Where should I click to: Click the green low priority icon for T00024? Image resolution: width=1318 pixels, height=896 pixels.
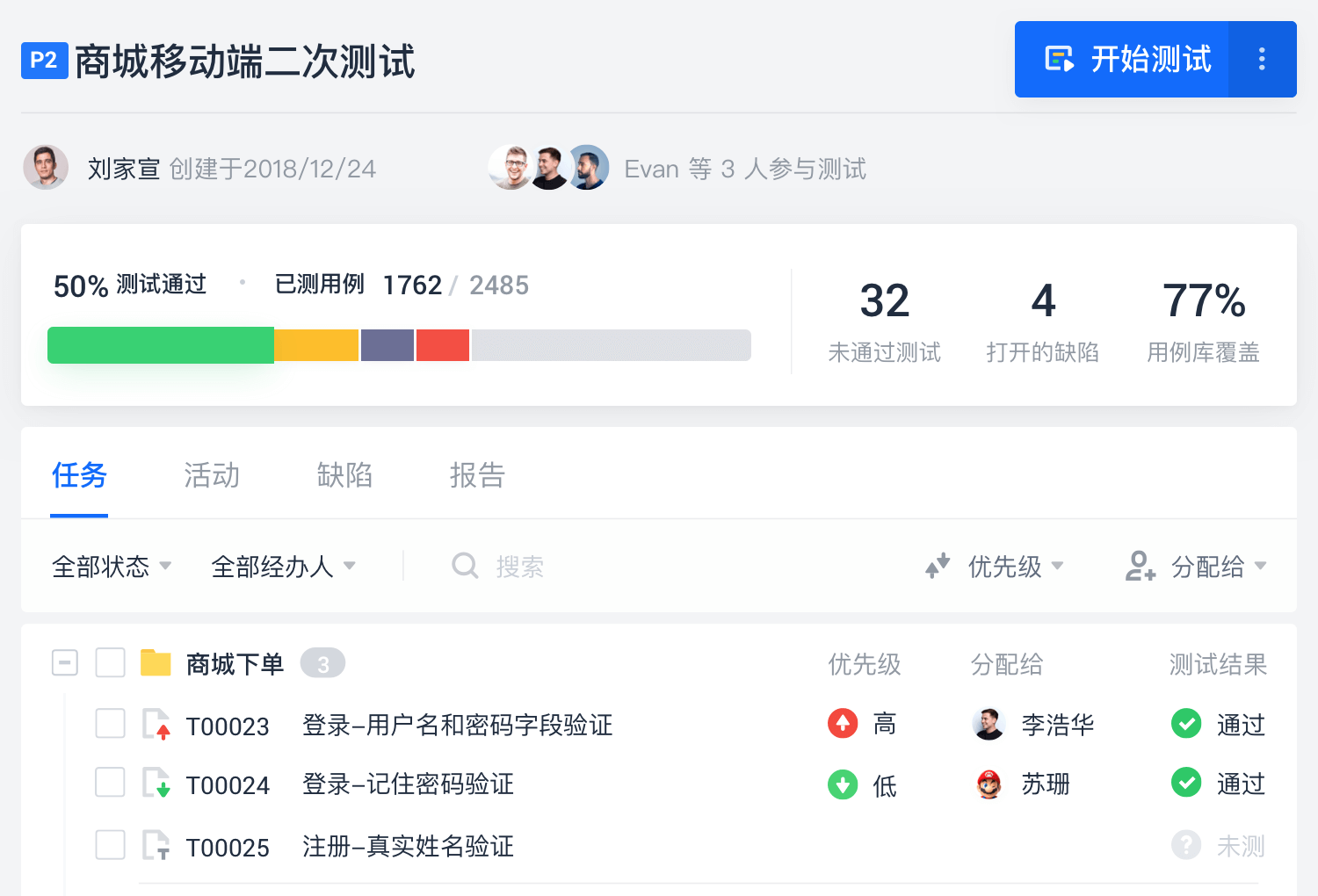[843, 784]
